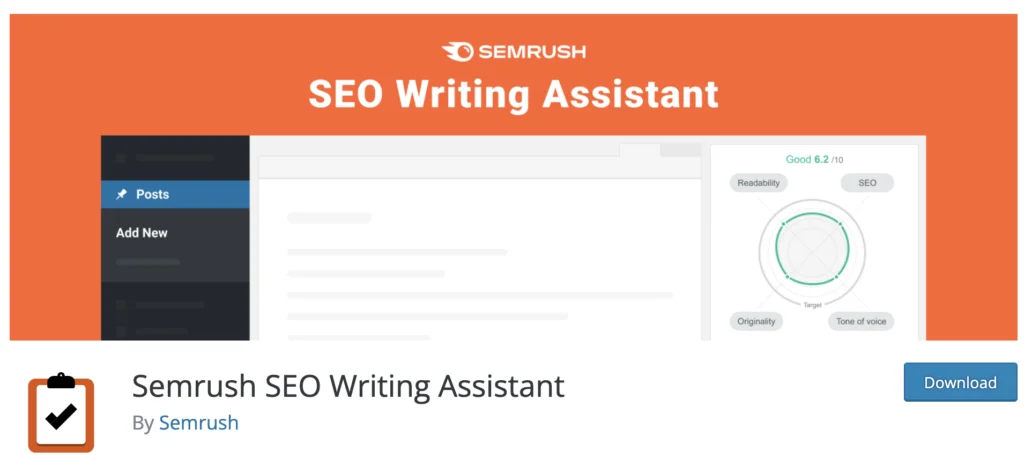The width and height of the screenshot is (1024, 473).
Task: Click the pin icon beside Posts
Action: (122, 194)
